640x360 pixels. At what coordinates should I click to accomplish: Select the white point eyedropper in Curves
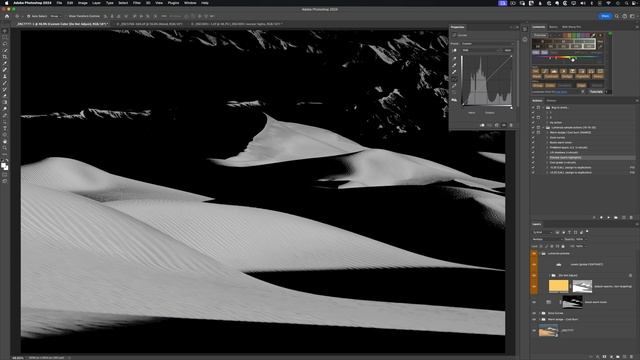pos(454,71)
